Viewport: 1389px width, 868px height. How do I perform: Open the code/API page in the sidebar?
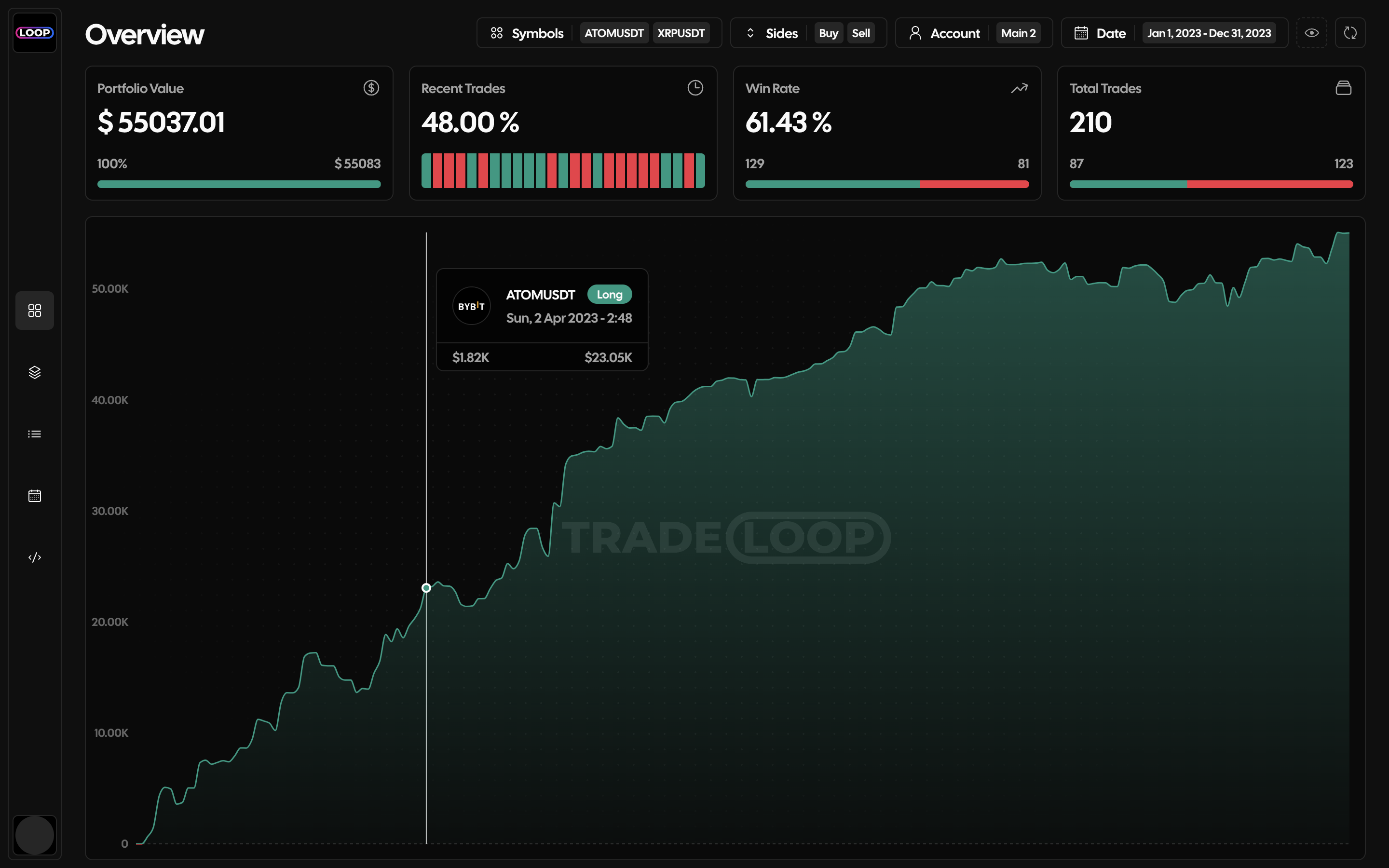34,557
